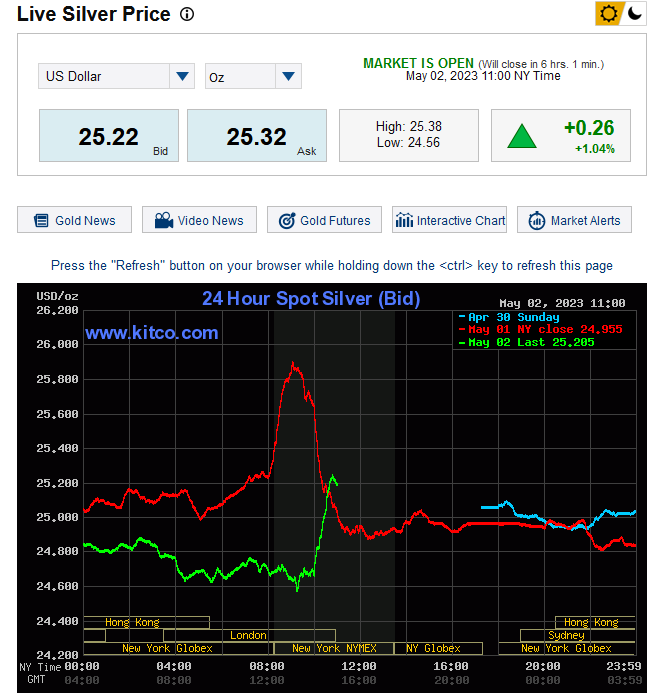
Task: Click the video camera icon on Video News
Action: (x=164, y=220)
